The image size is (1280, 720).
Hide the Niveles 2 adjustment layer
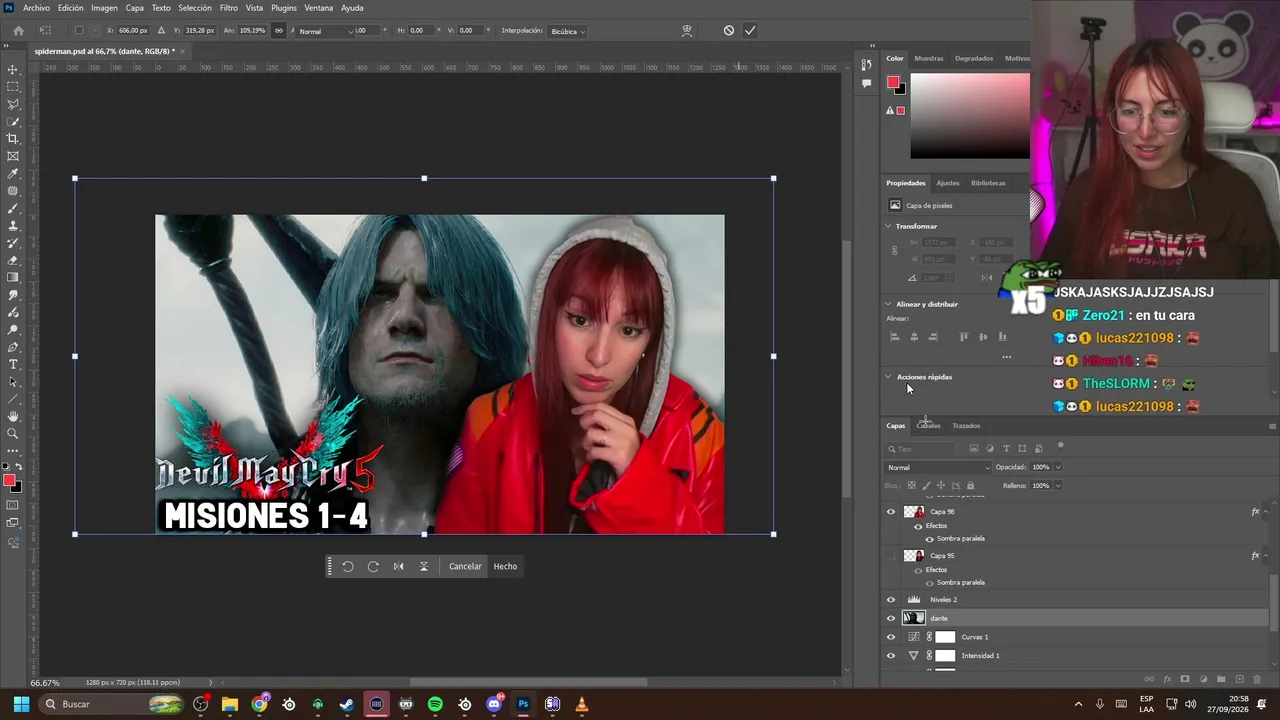891,600
